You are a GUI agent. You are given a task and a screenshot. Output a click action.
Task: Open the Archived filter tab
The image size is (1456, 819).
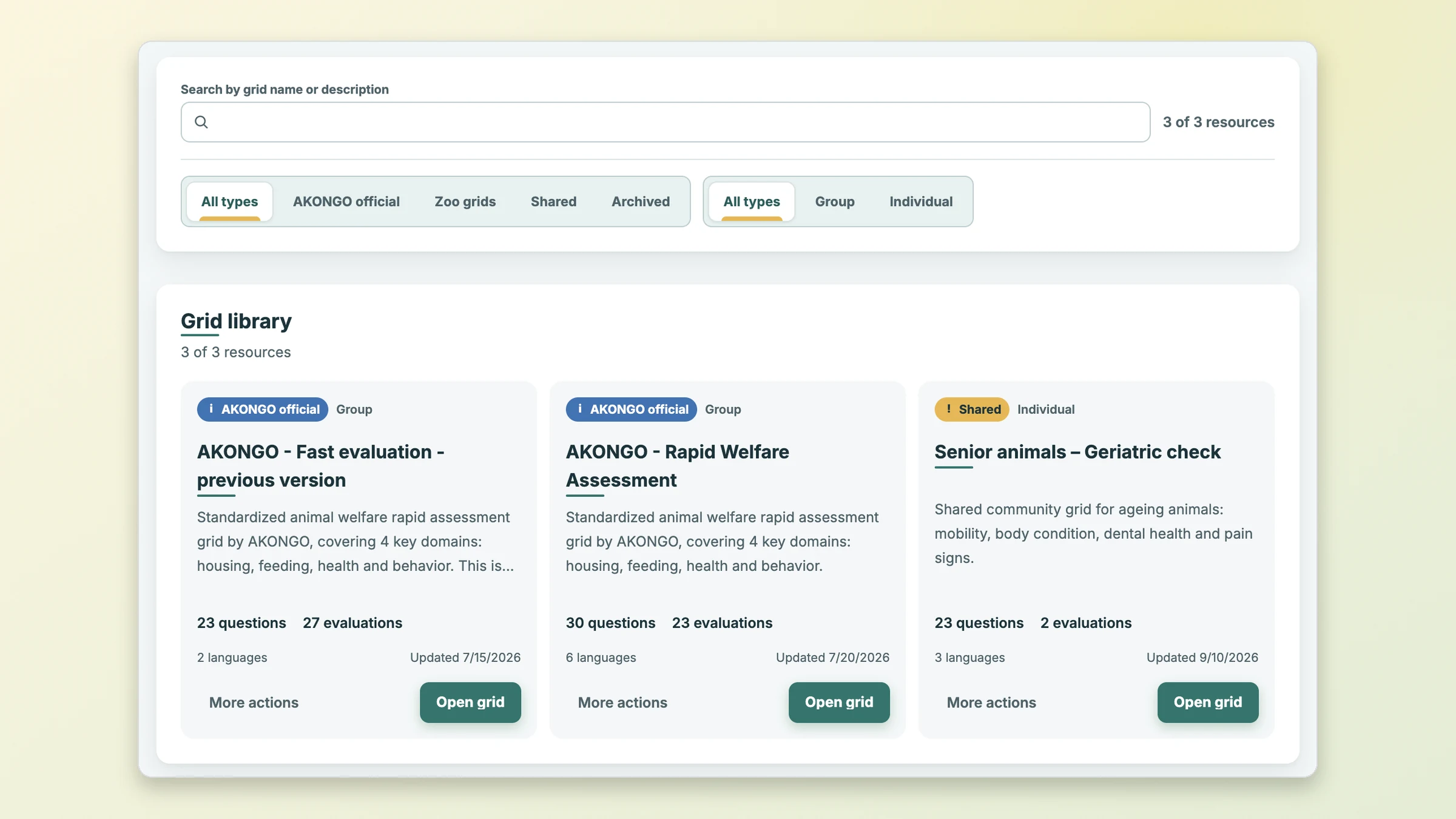[640, 201]
